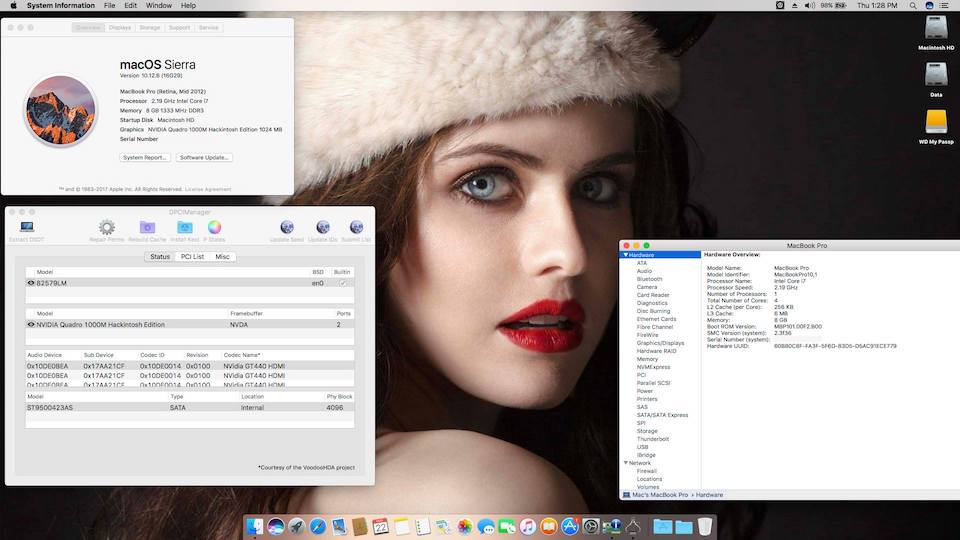Toggle eye icon beside NVIDIA Quadro 1000M
960x540 pixels.
(x=31, y=325)
